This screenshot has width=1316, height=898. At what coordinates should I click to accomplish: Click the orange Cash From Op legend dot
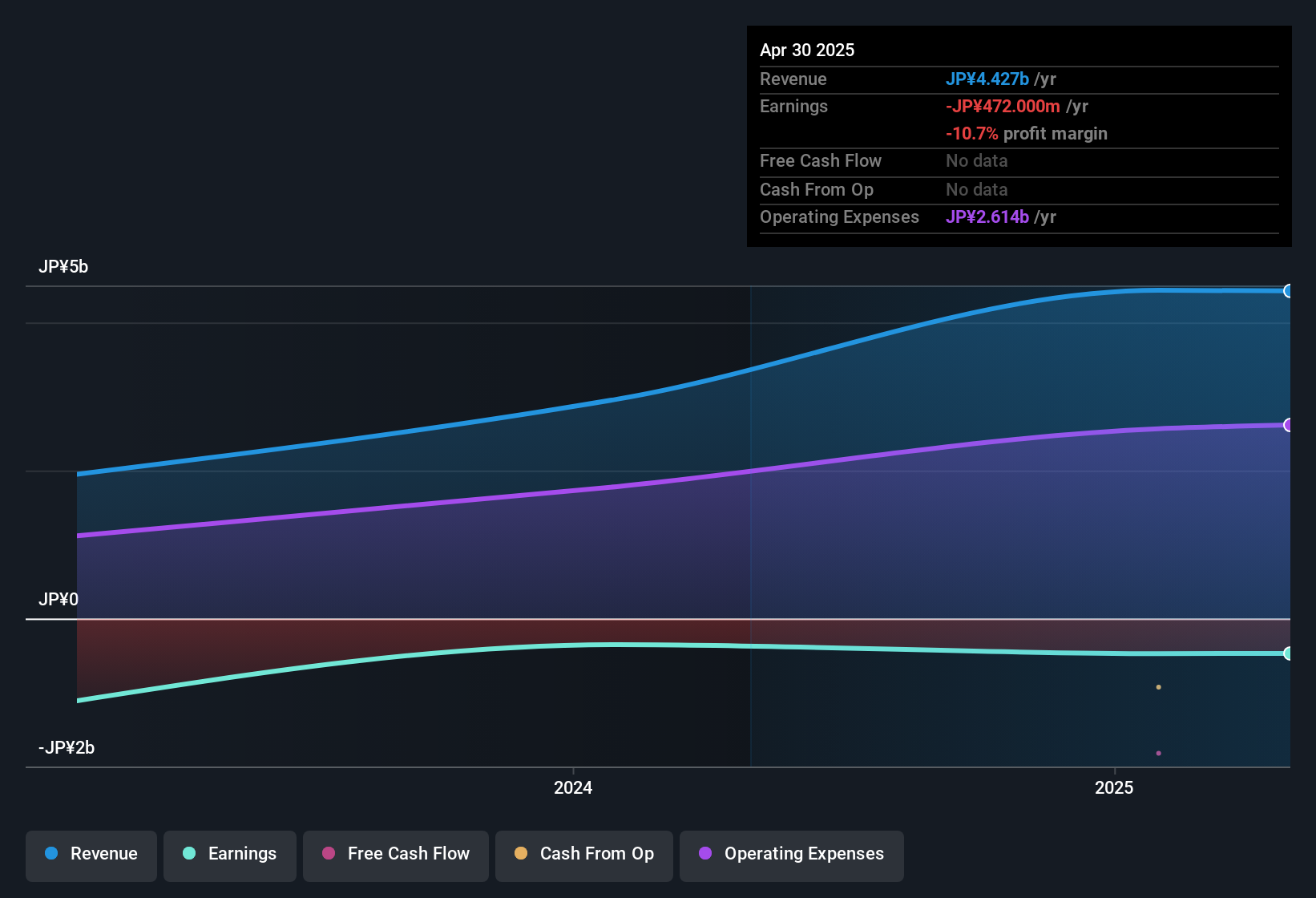(x=521, y=853)
